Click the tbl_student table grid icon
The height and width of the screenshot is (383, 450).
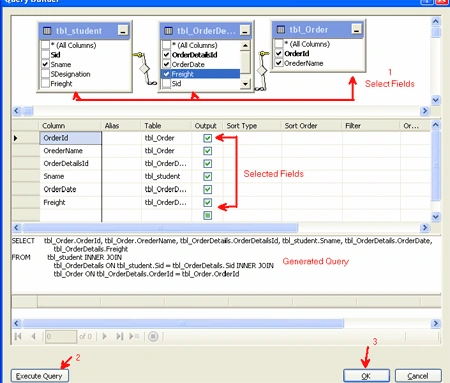(47, 31)
